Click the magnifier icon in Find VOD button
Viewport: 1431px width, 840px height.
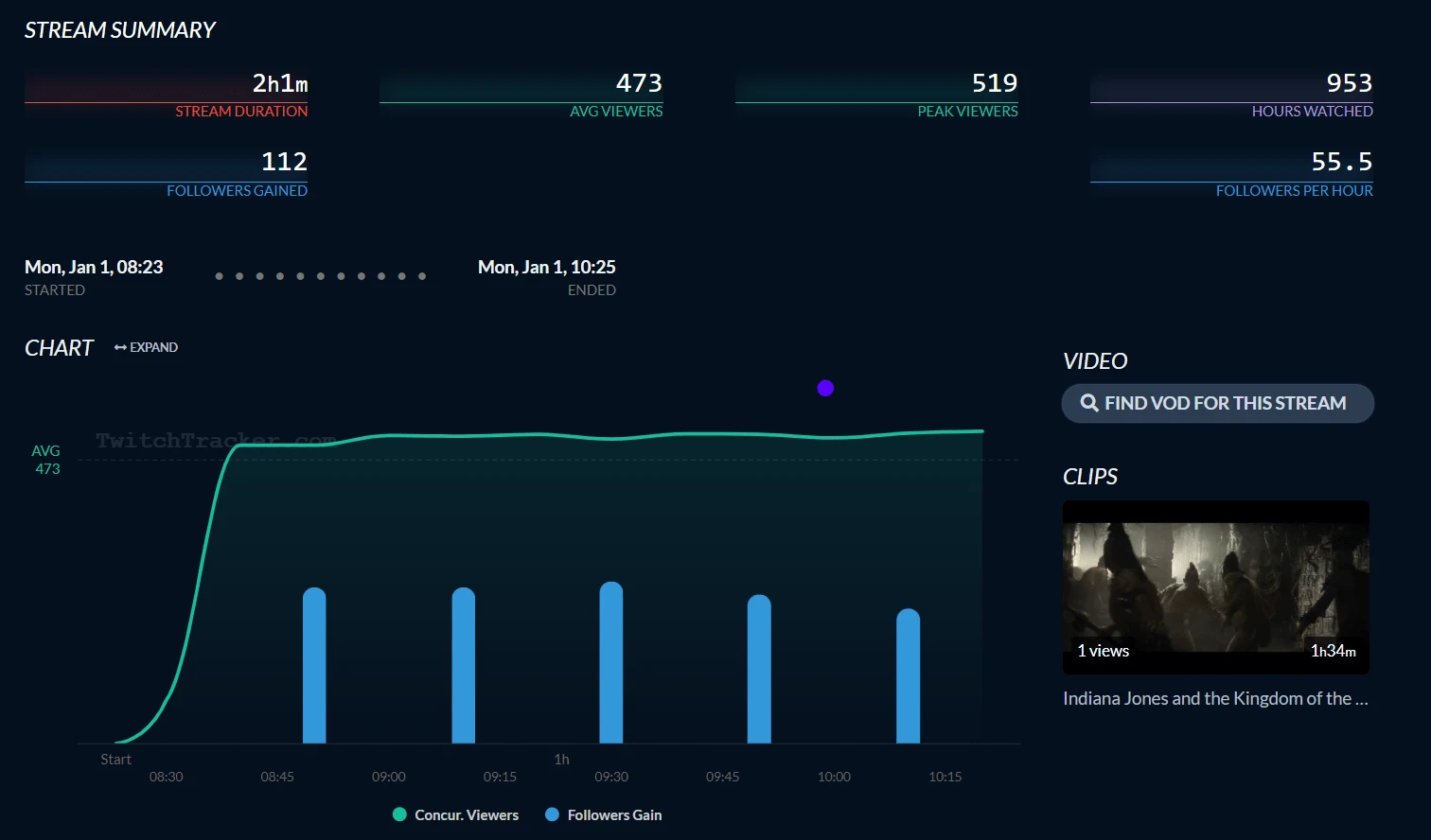tap(1089, 403)
